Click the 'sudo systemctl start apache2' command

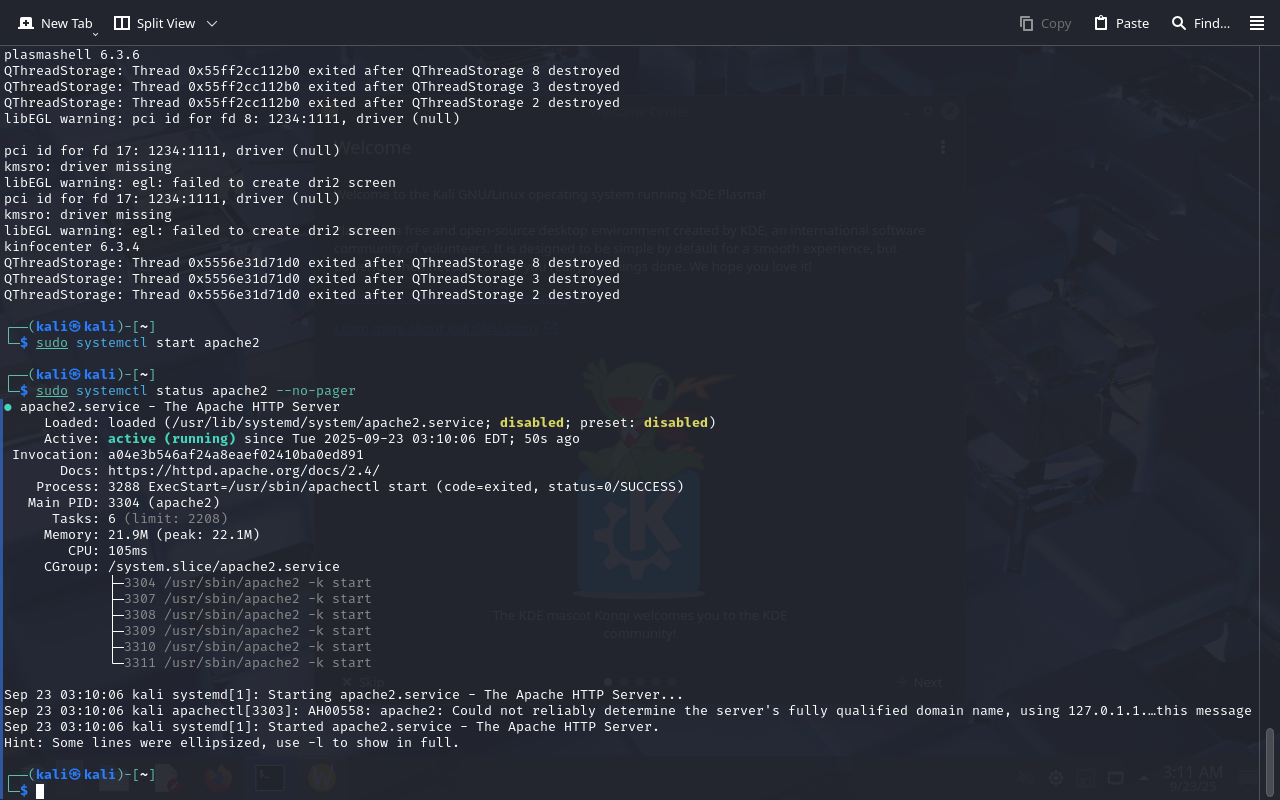click(x=148, y=343)
